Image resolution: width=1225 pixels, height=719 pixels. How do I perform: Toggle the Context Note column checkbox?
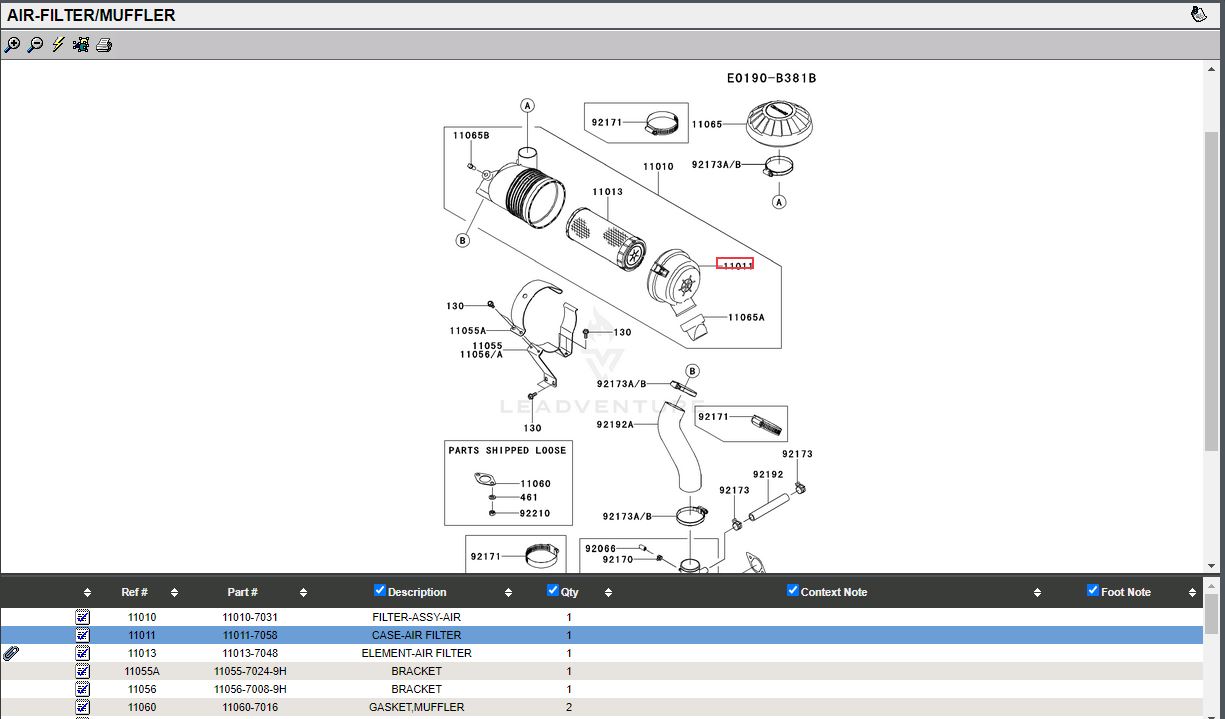click(793, 591)
